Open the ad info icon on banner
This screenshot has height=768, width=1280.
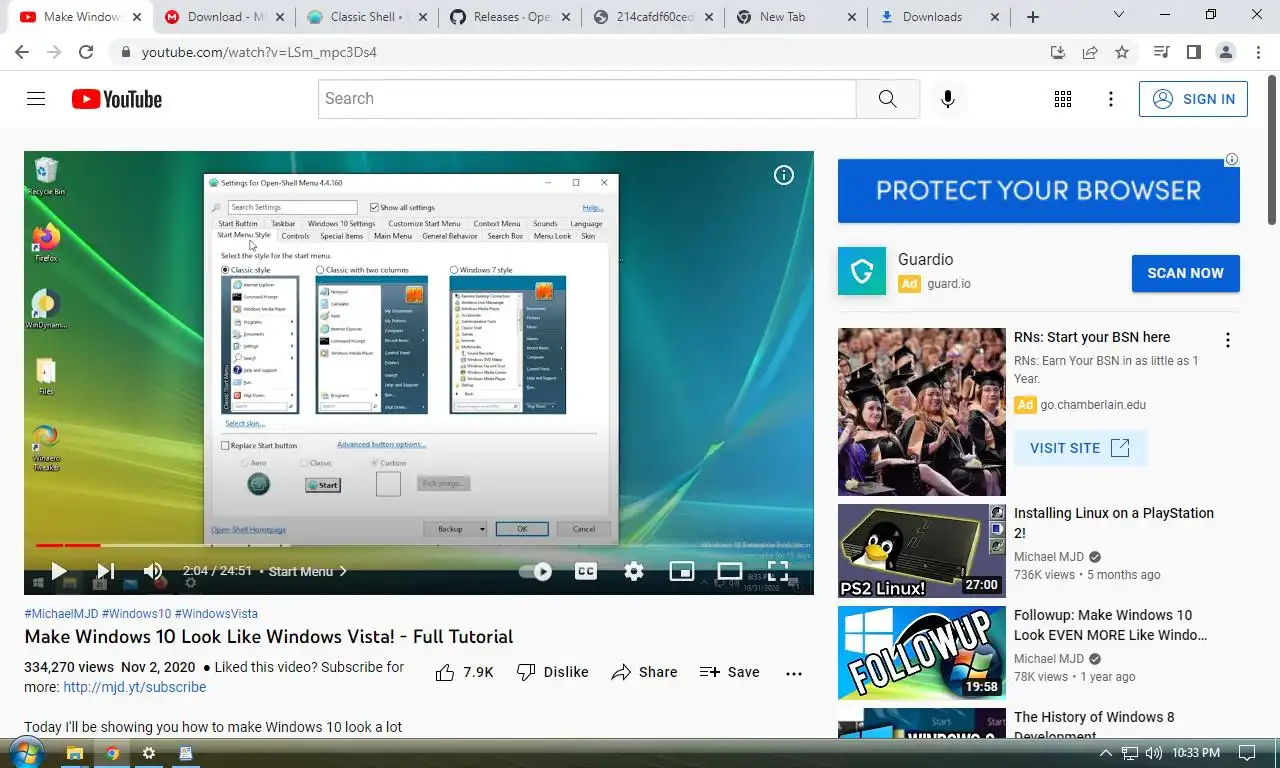click(x=1232, y=159)
